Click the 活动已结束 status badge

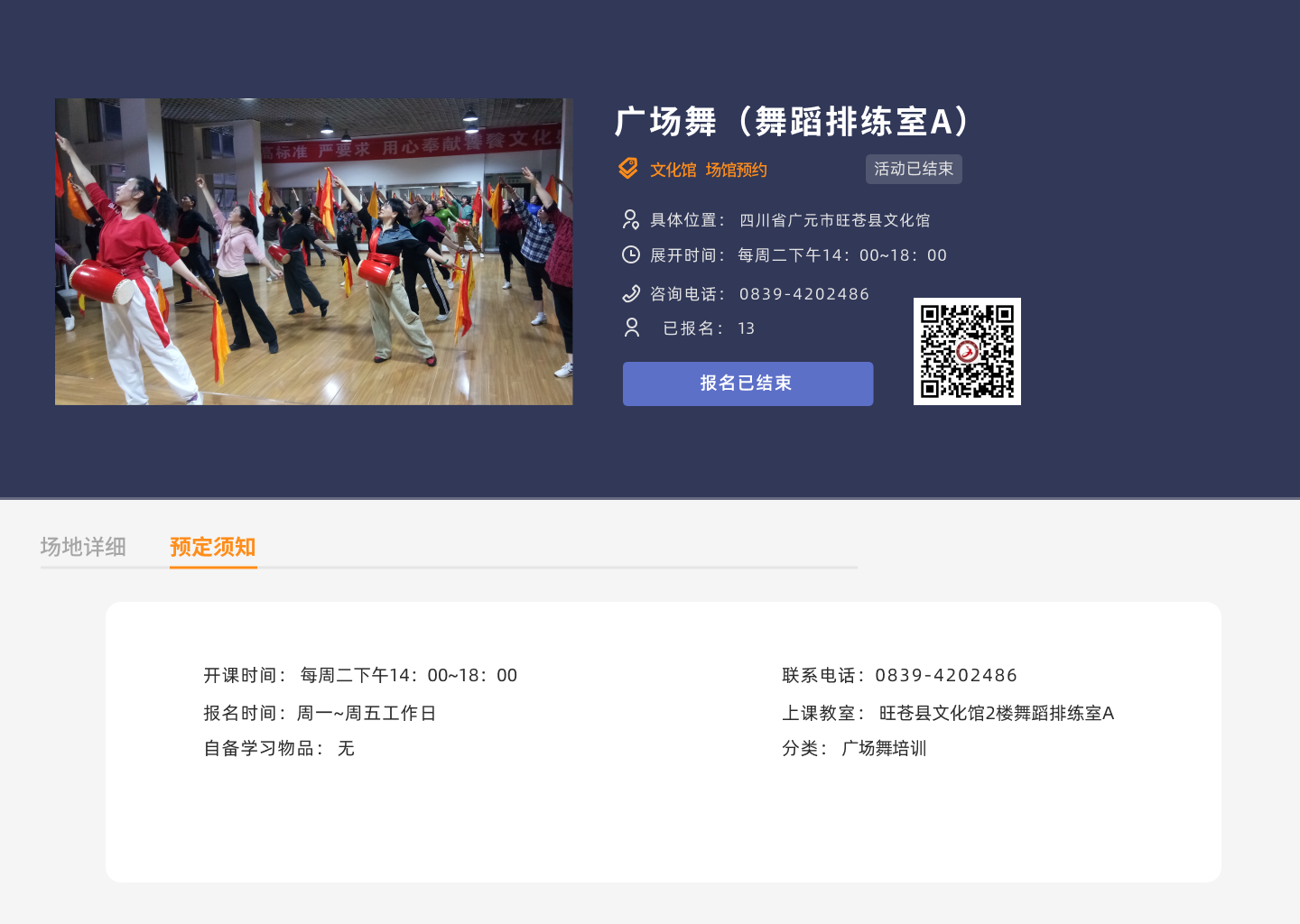tap(914, 169)
